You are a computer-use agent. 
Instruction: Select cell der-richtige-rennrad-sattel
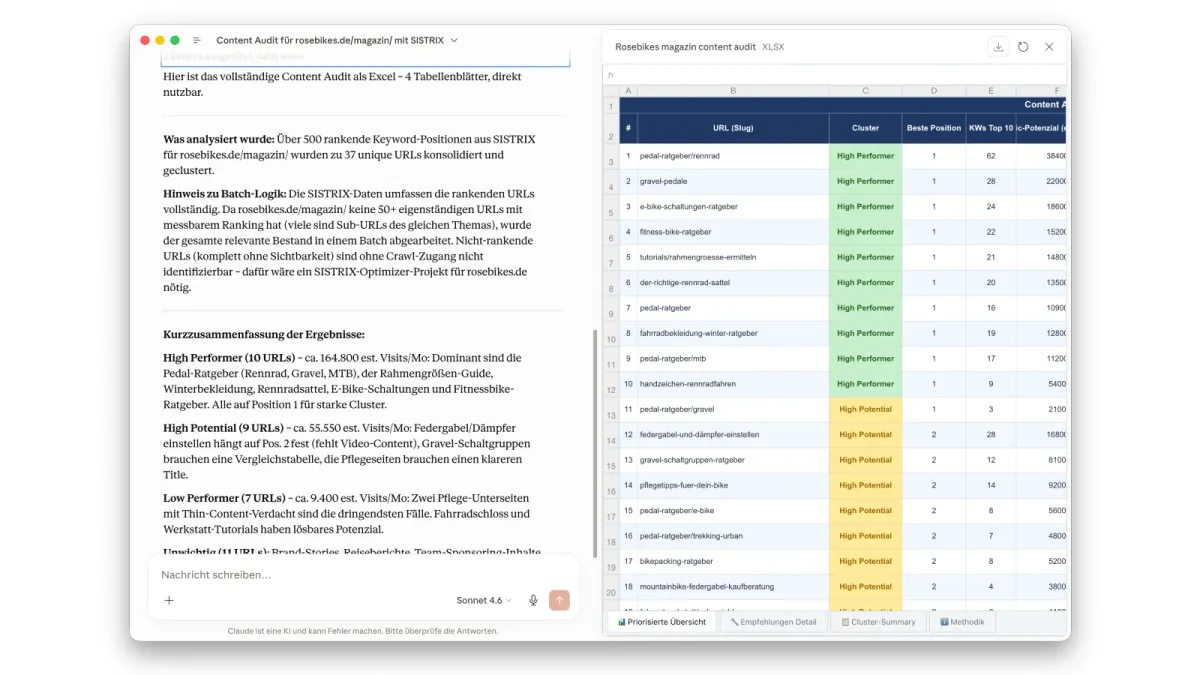[733, 283]
